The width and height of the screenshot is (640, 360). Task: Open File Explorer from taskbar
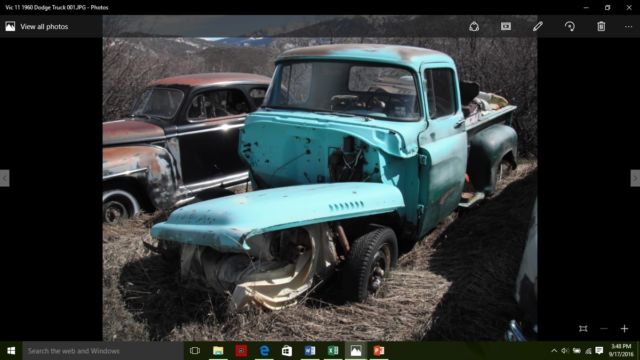[x=218, y=351]
